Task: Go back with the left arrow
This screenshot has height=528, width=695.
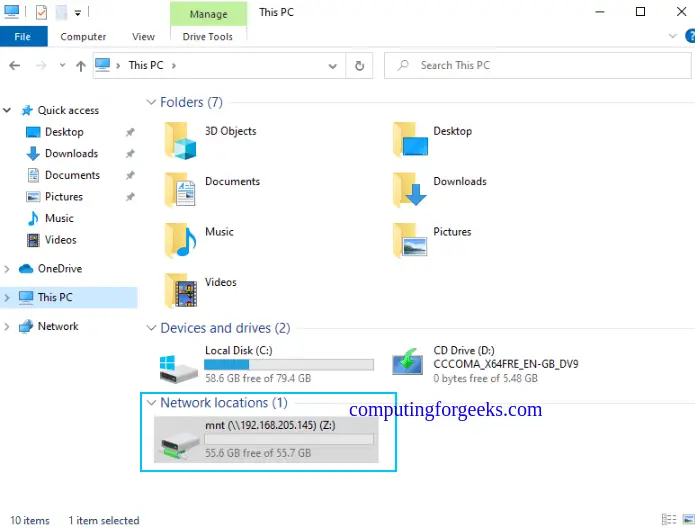Action: (x=15, y=66)
